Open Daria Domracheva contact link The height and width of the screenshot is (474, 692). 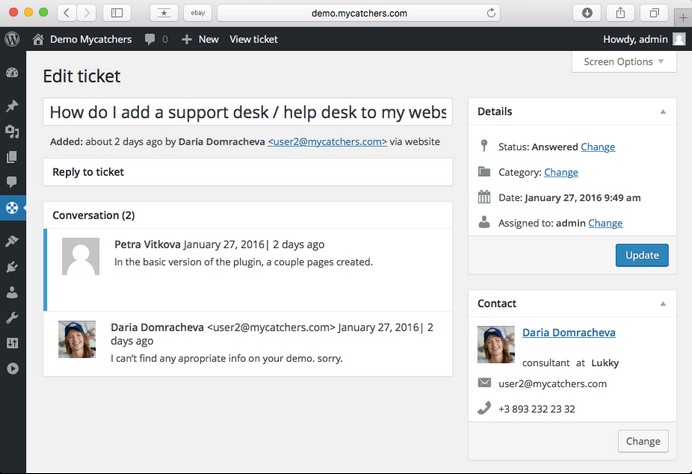[569, 332]
